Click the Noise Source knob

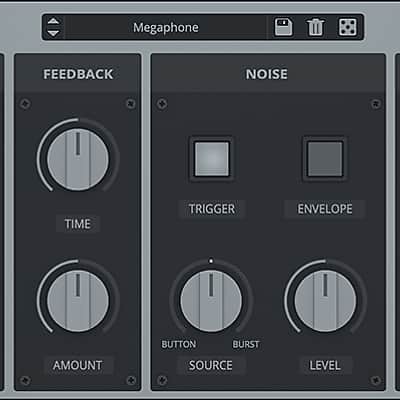click(211, 301)
